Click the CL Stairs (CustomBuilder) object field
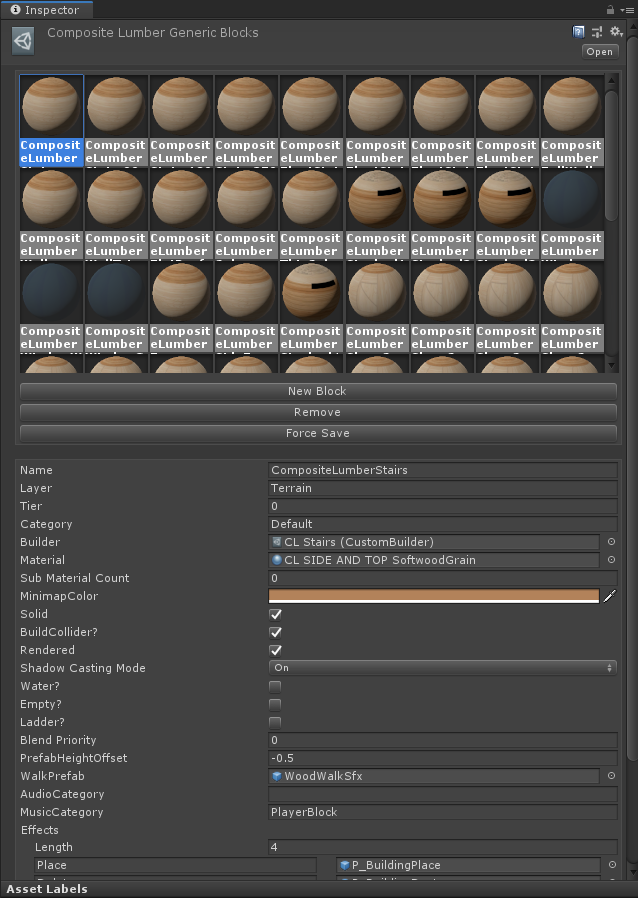Viewport: 638px width, 898px height. pyautogui.click(x=434, y=542)
